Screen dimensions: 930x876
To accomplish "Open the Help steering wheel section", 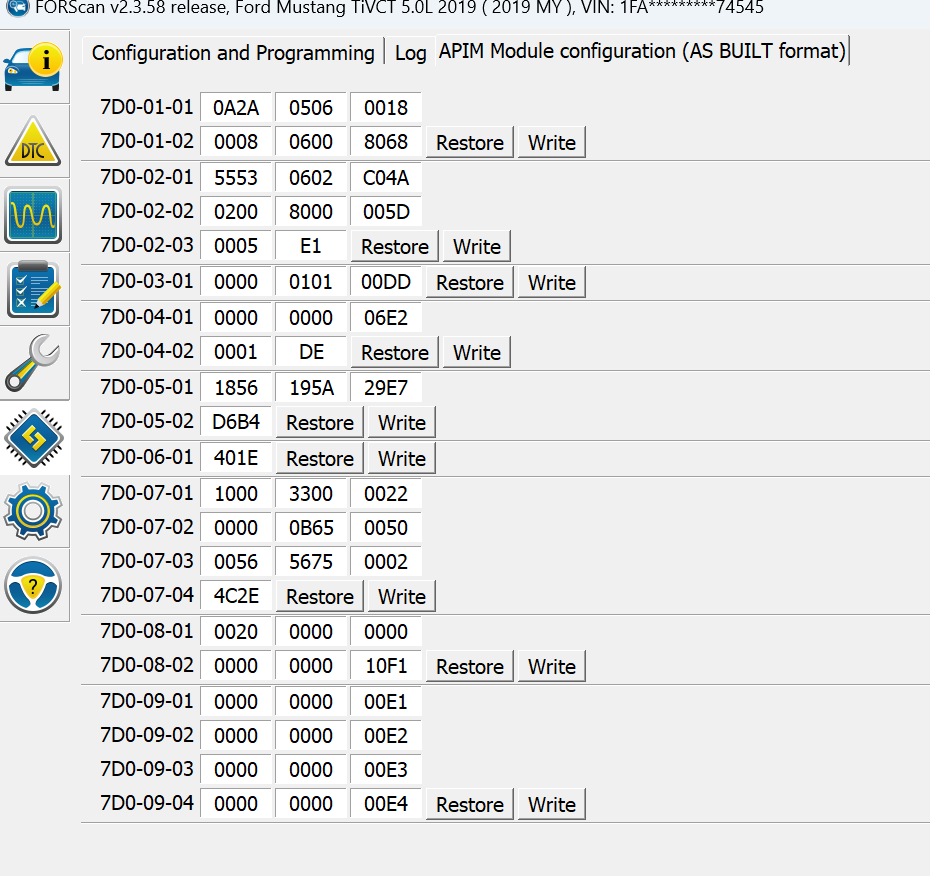I will click(33, 585).
